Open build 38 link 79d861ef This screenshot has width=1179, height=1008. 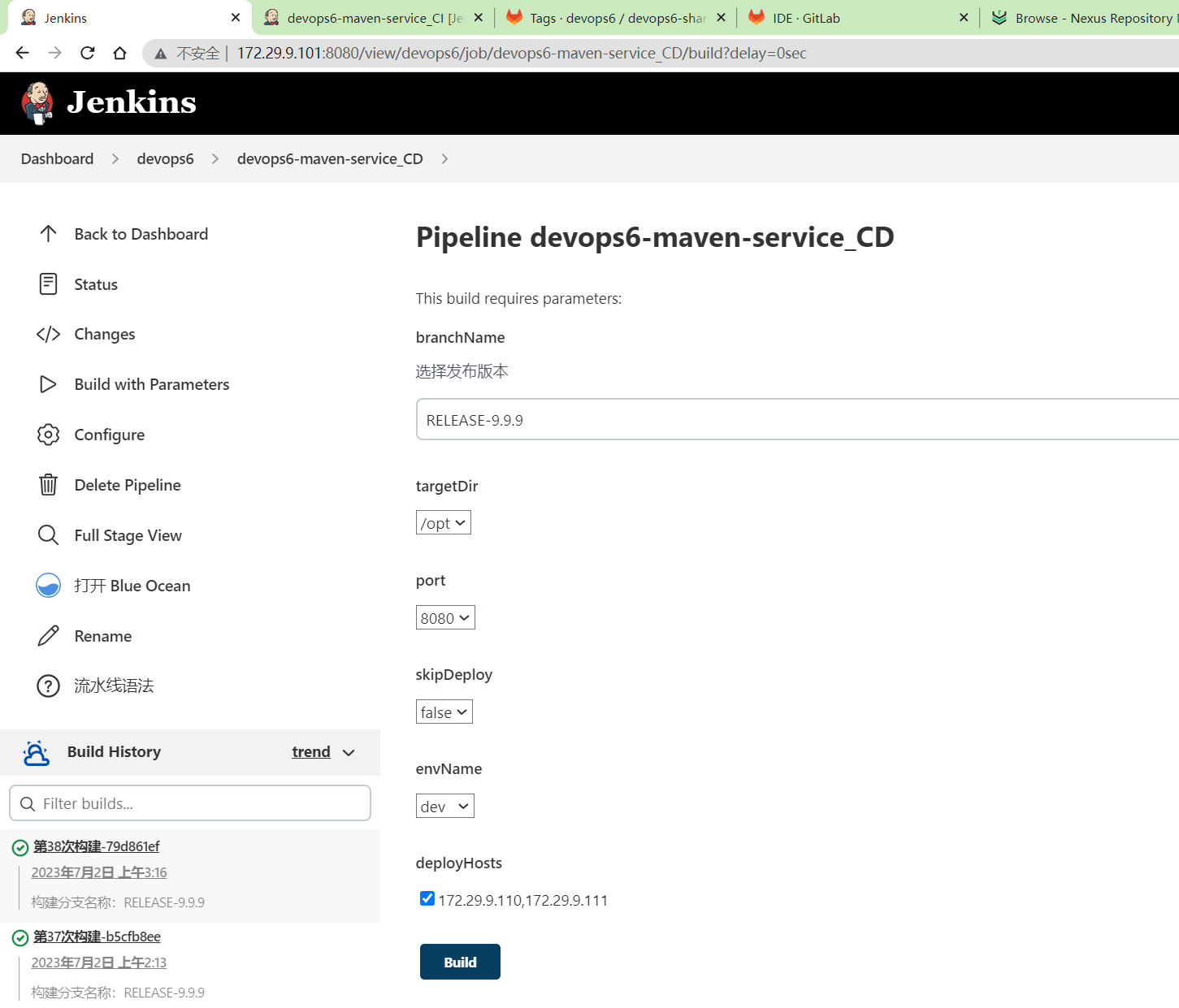[x=96, y=846]
